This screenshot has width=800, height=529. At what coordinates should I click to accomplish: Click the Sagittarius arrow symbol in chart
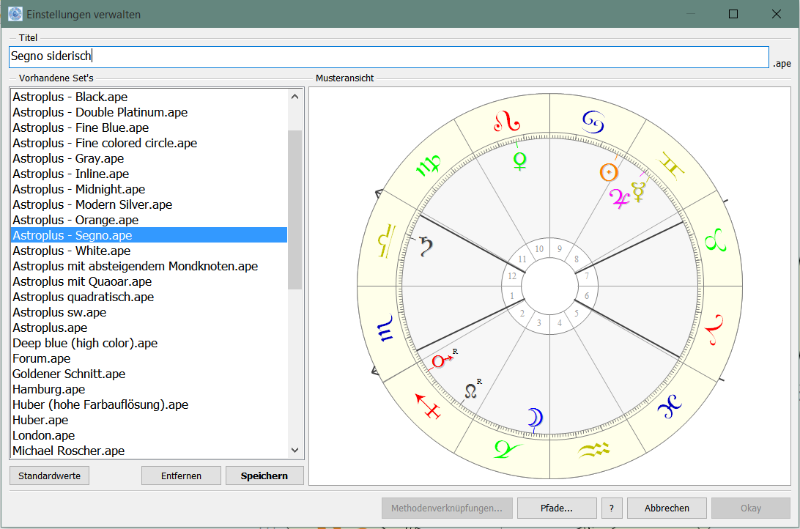428,406
